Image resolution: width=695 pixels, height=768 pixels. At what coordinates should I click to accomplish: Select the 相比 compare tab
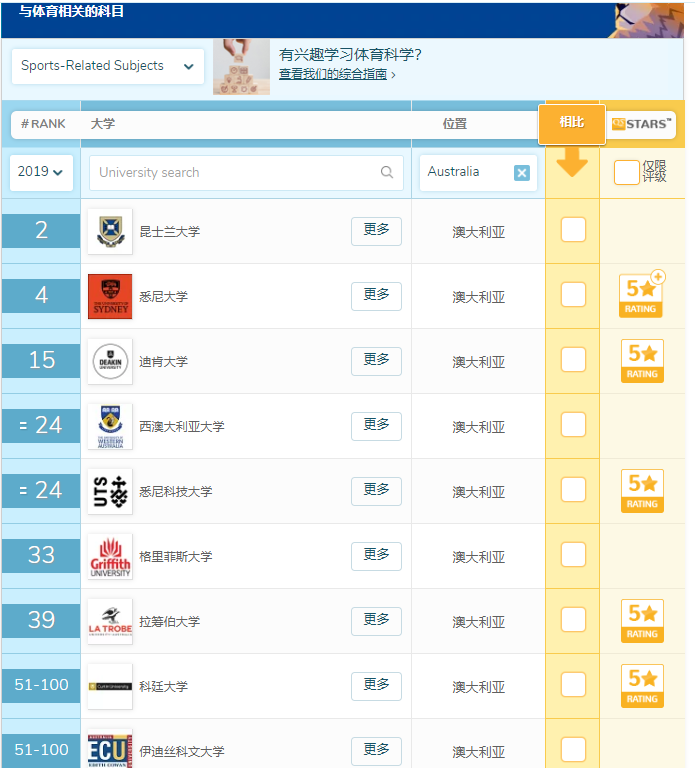[x=572, y=123]
